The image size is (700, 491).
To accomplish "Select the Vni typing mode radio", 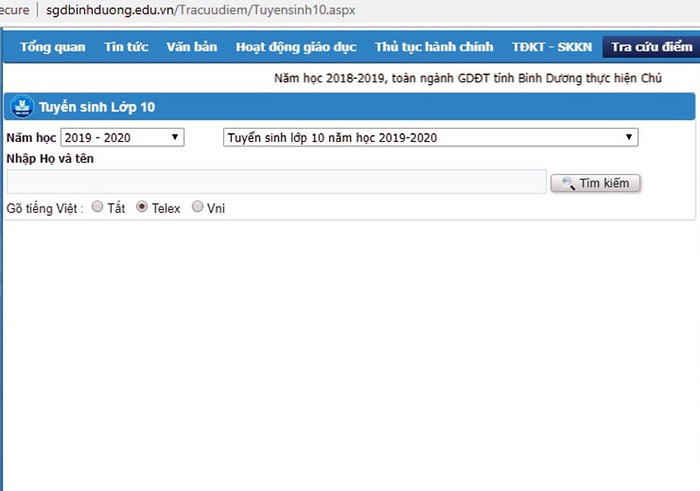I will click(197, 207).
